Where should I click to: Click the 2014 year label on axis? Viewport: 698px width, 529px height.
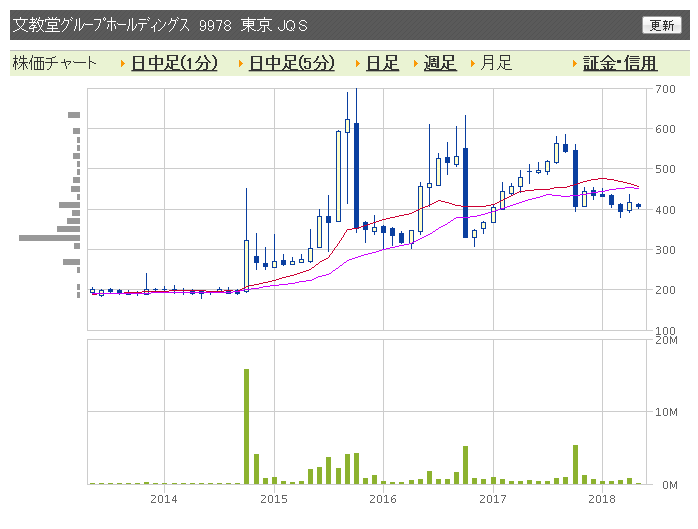(164, 499)
